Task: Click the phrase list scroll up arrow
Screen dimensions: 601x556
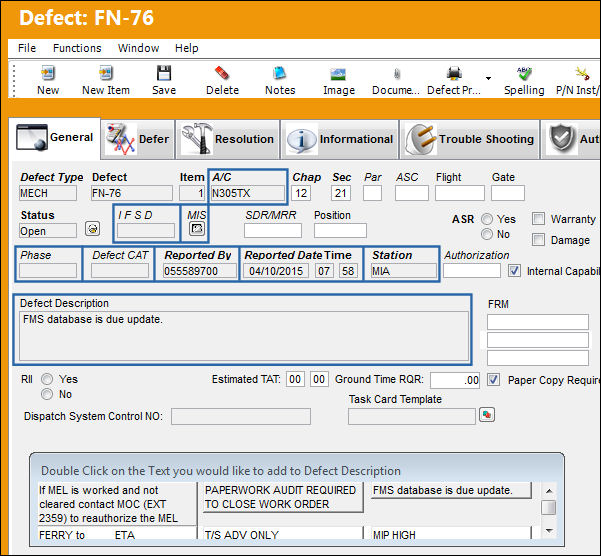Action: (549, 490)
